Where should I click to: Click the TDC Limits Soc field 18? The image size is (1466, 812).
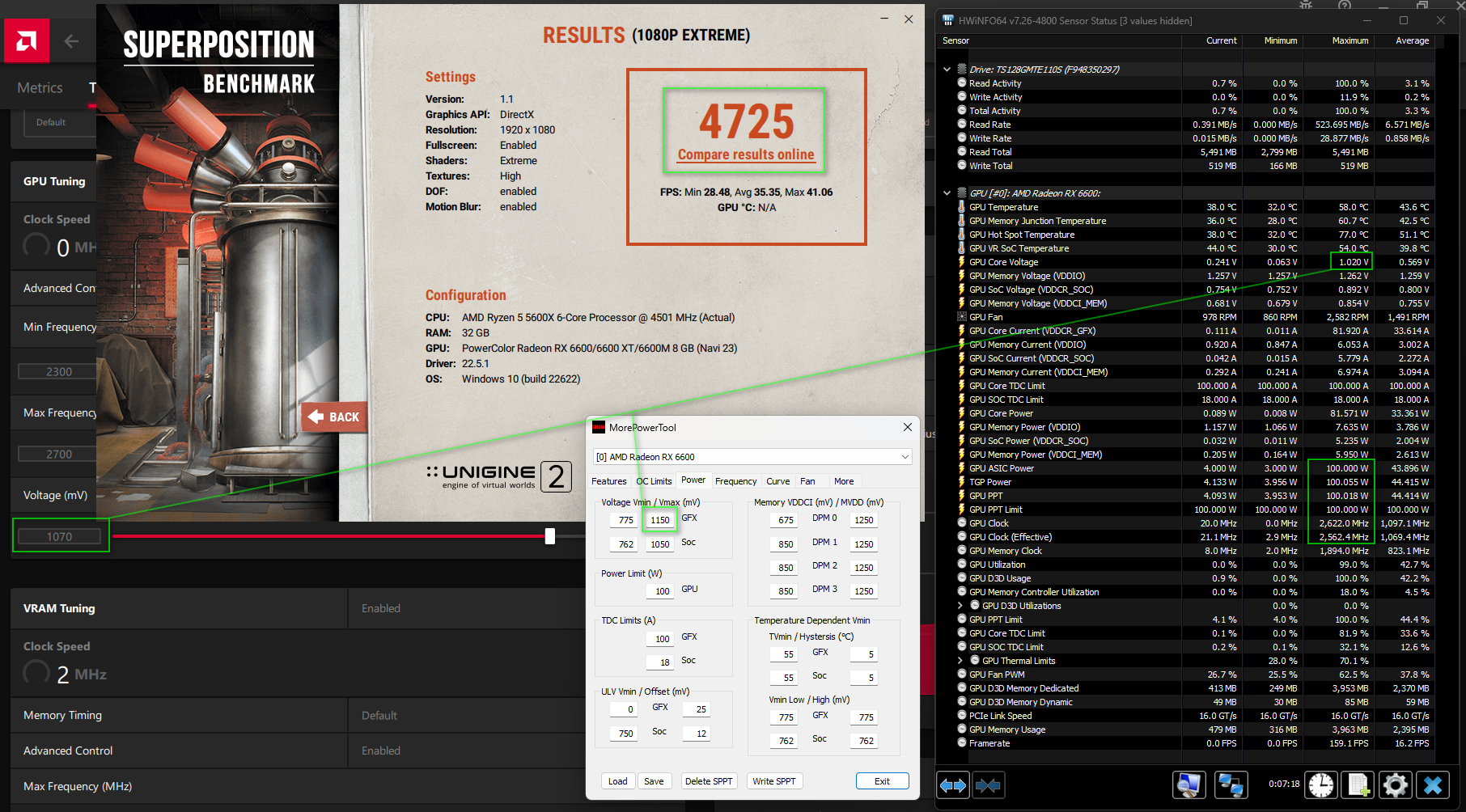[660, 662]
